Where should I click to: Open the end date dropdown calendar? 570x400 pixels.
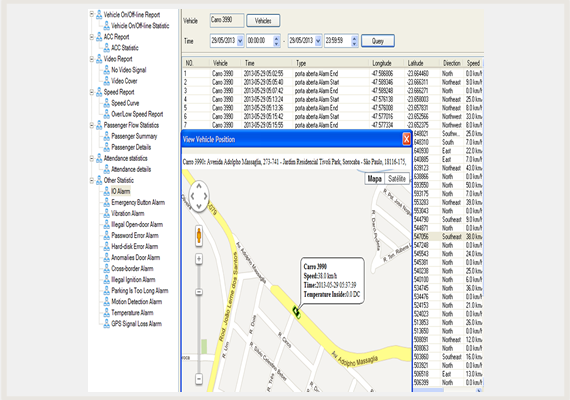(318, 41)
